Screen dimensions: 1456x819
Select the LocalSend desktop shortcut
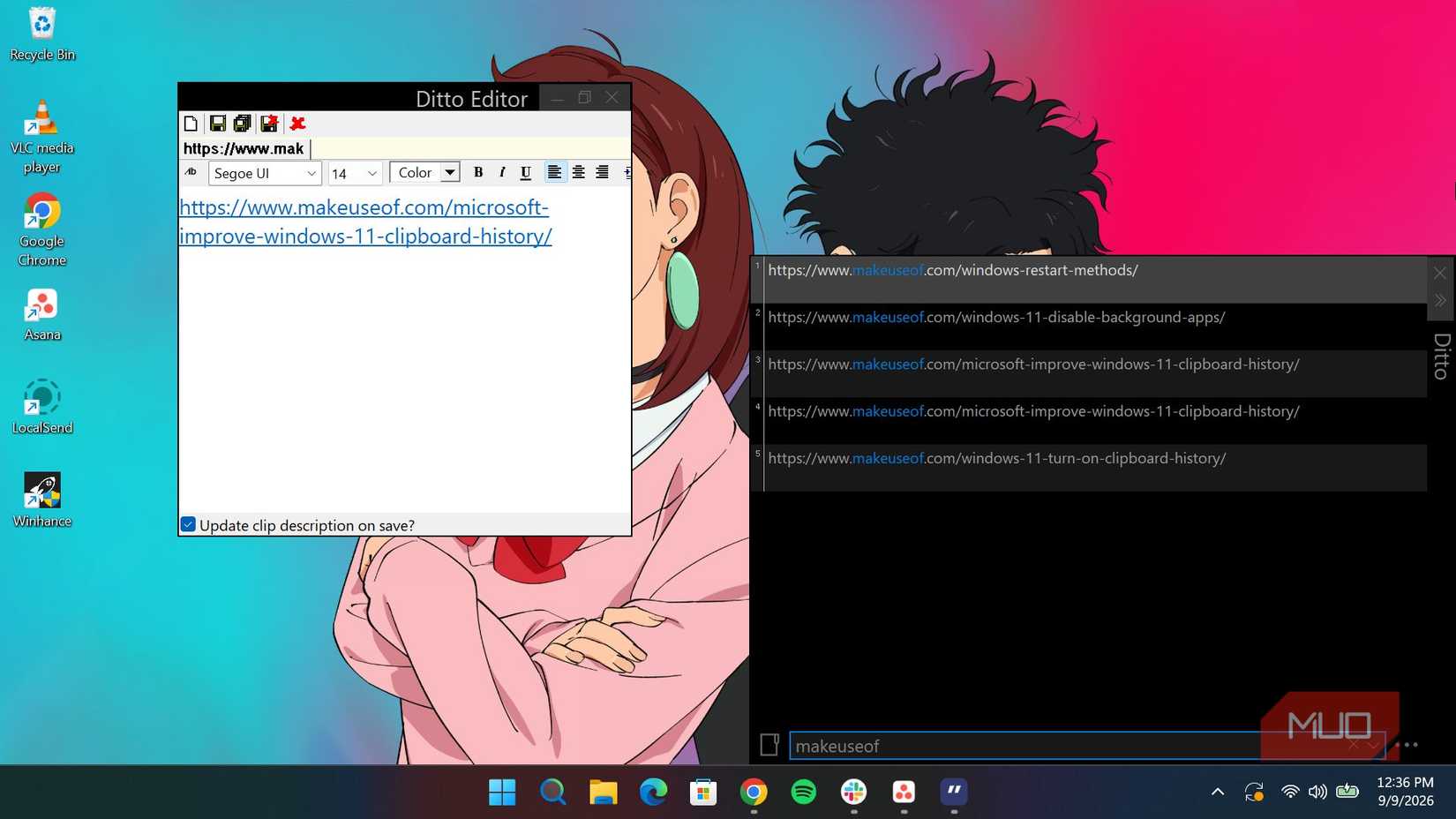point(42,407)
